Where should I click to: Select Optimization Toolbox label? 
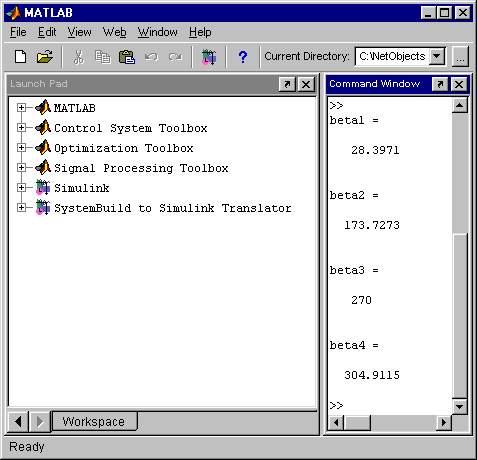tap(124, 148)
